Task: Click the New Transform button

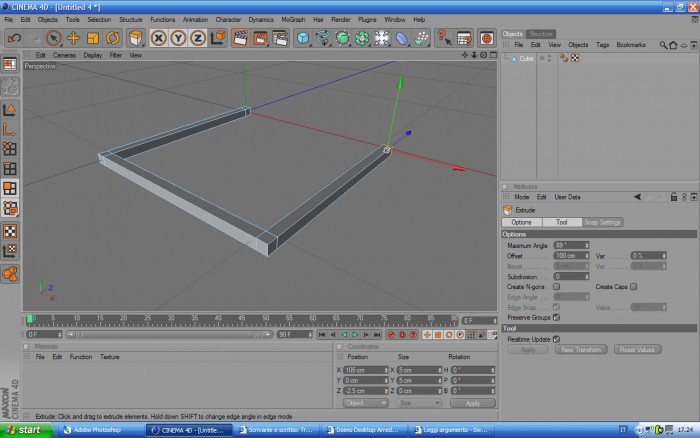Action: [581, 350]
